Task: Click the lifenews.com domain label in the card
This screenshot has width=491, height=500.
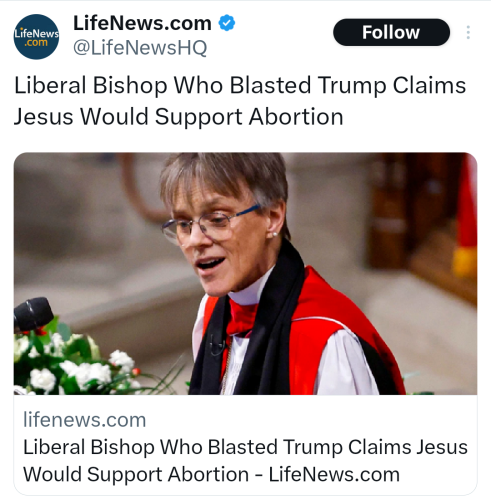Action: coord(85,420)
